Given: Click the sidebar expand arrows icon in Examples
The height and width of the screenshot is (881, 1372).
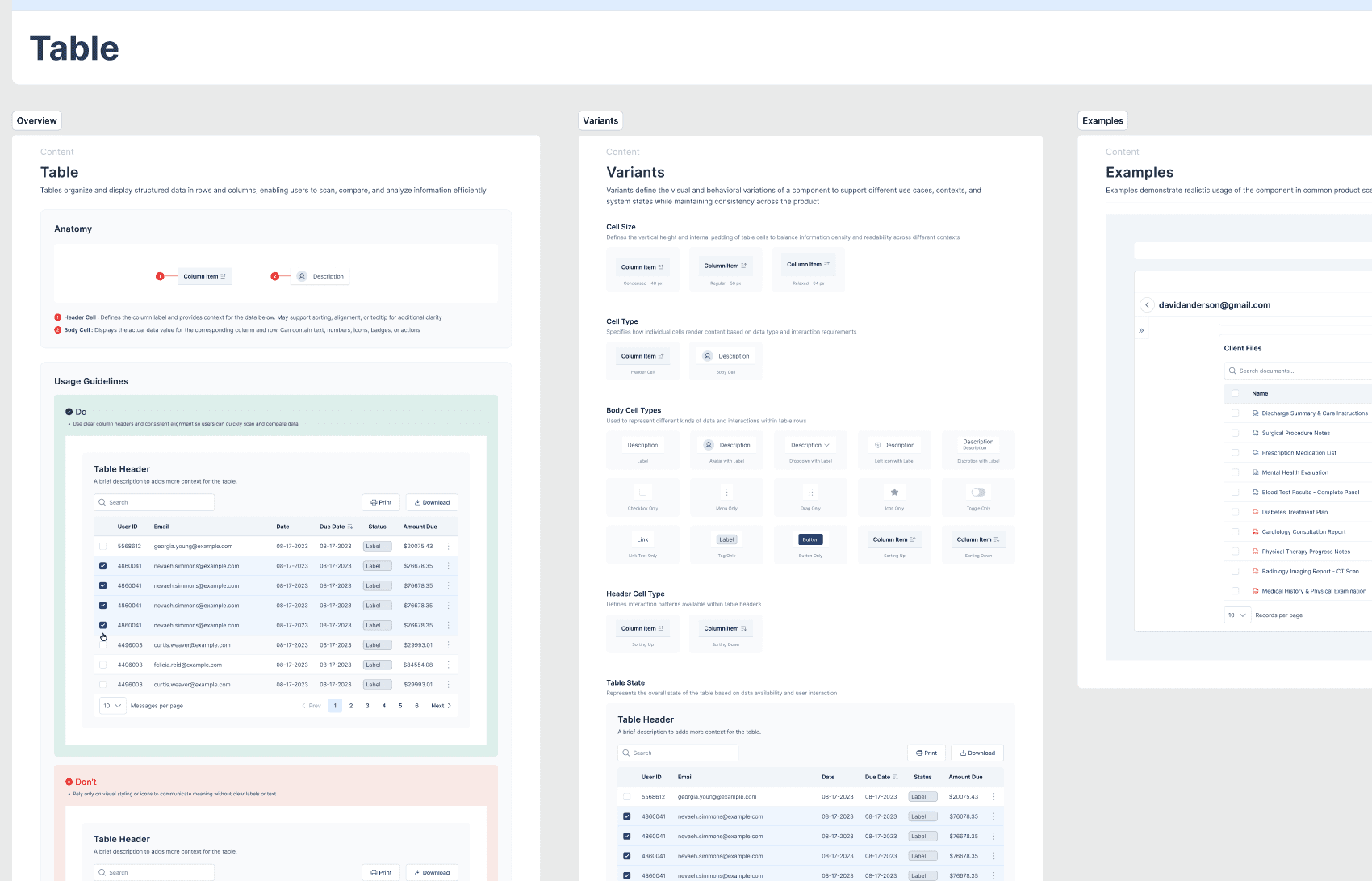Looking at the screenshot, I should (1141, 330).
